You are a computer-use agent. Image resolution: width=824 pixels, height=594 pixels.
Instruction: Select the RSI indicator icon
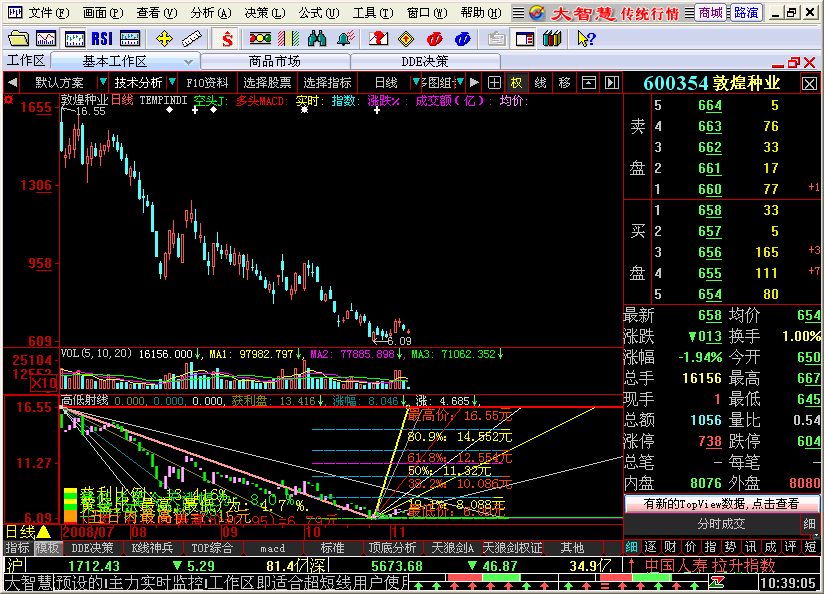tap(102, 38)
